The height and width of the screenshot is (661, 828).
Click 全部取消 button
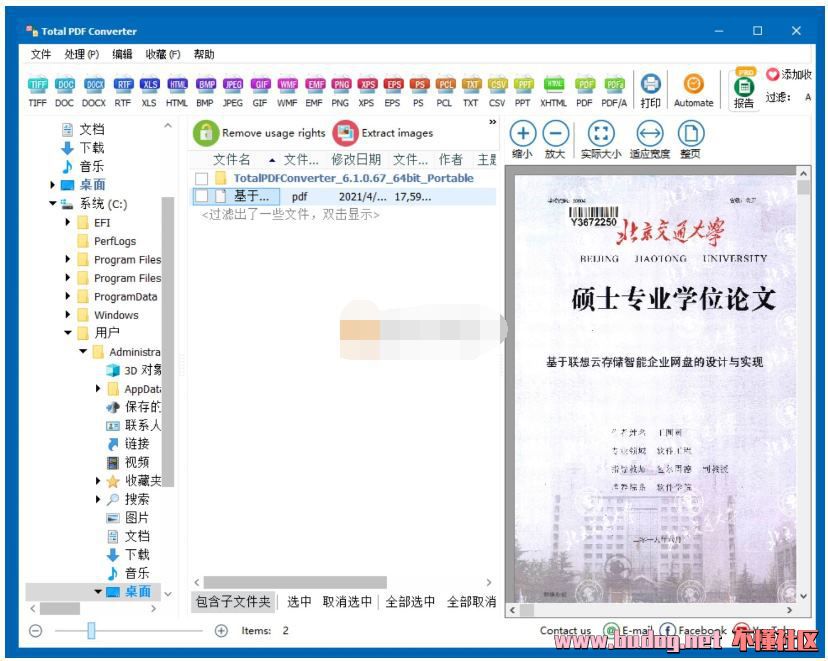point(471,601)
